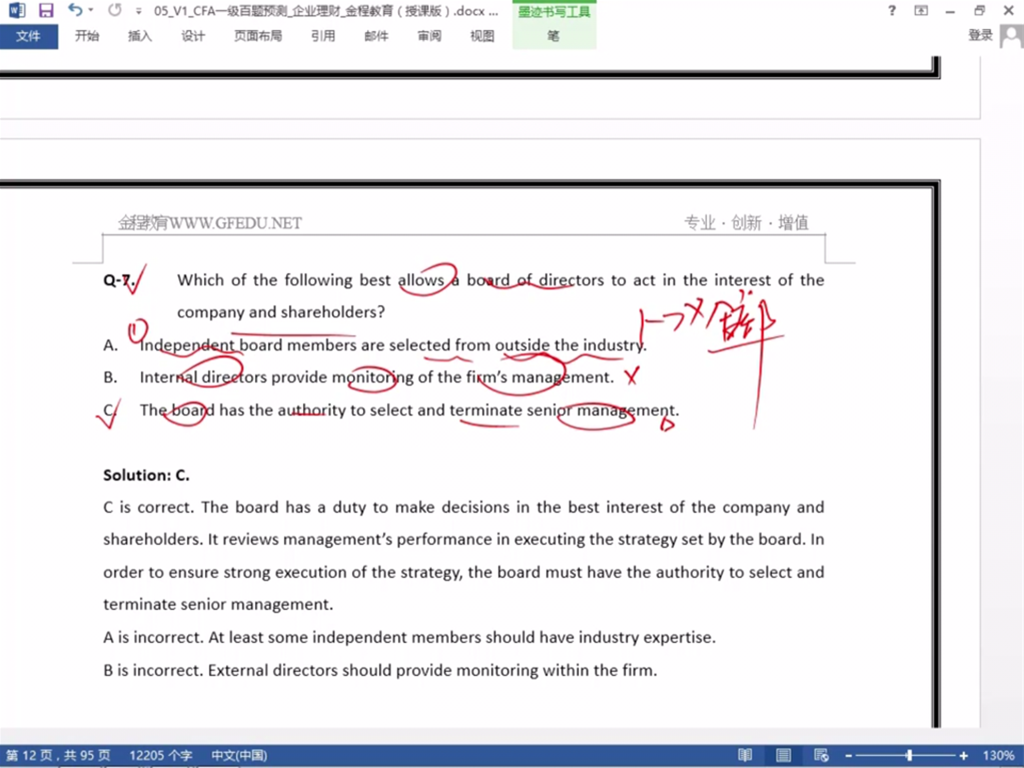Click the Undo arrow icon
Image resolution: width=1024 pixels, height=768 pixels.
pyautogui.click(x=75, y=11)
